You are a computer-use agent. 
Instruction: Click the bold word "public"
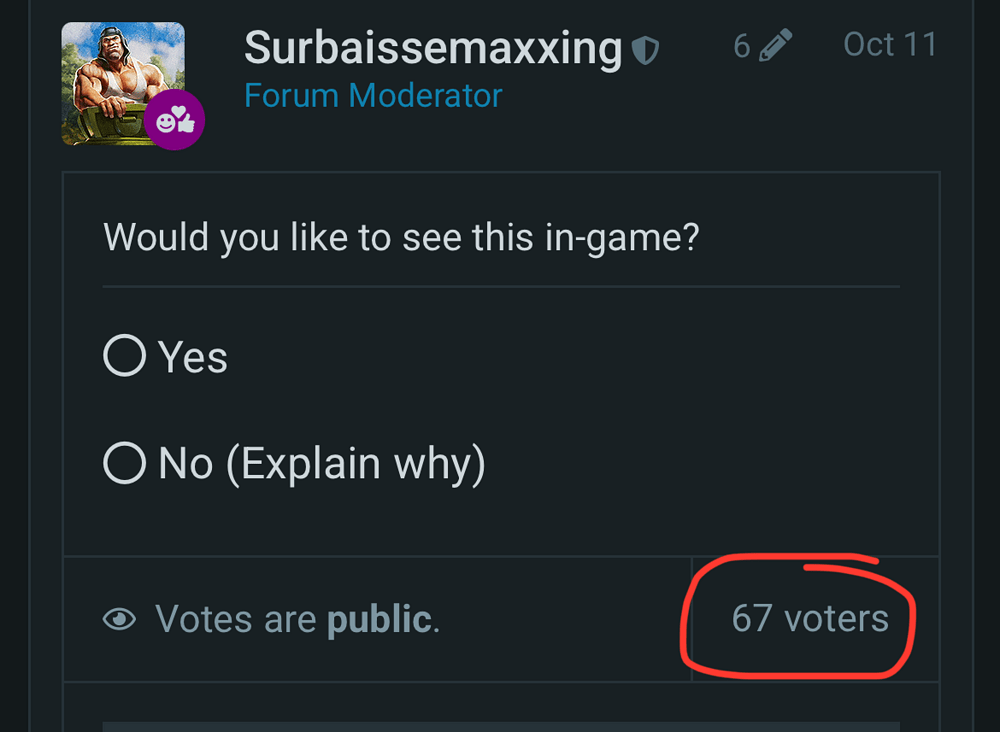click(380, 620)
